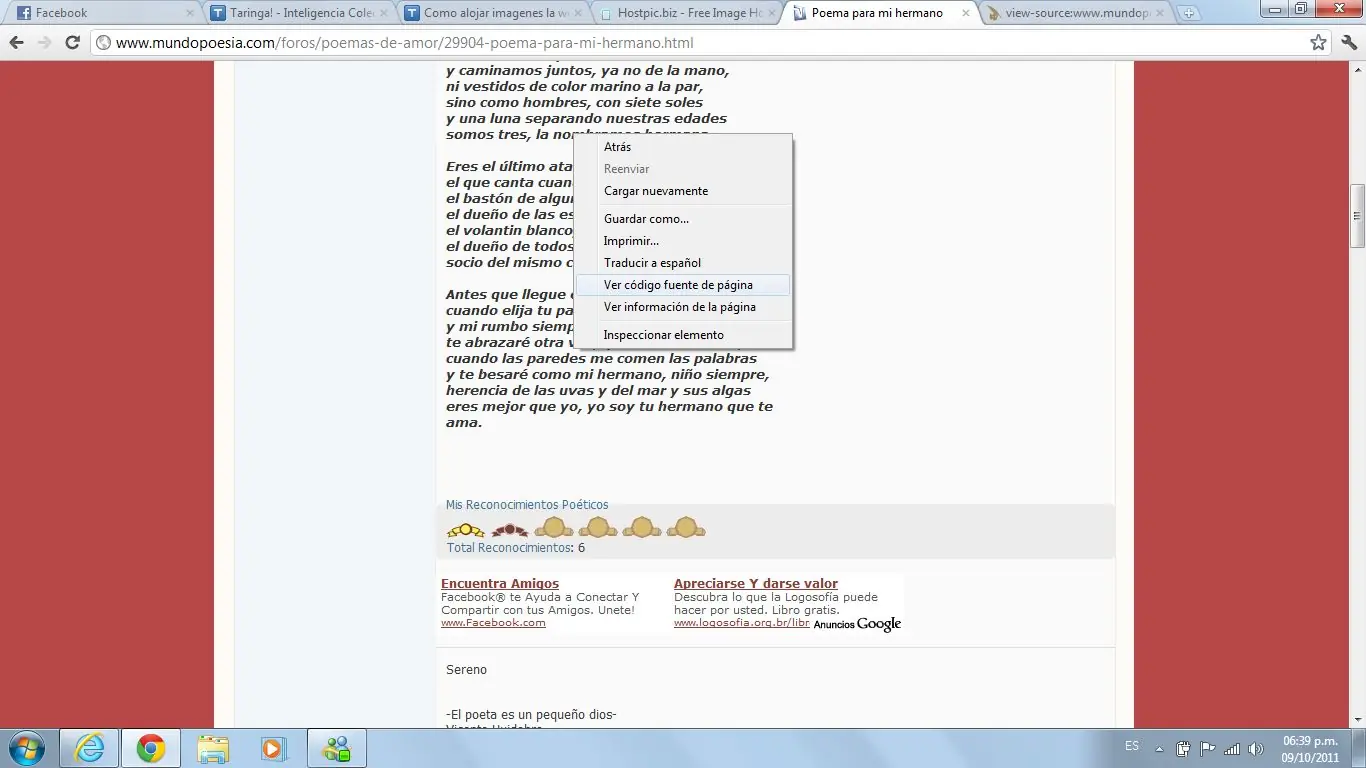The height and width of the screenshot is (768, 1366).
Task: Click the ES language indicator
Action: tap(1132, 747)
